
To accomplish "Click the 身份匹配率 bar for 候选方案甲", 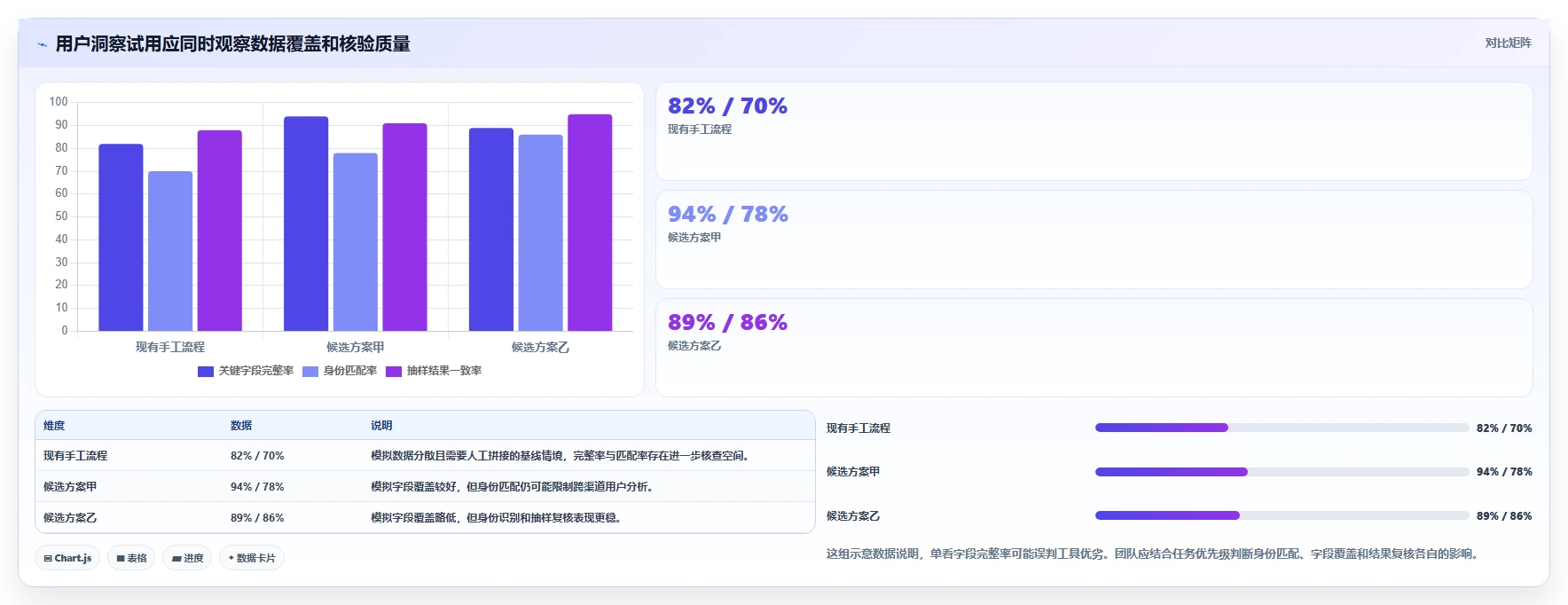I will [356, 242].
